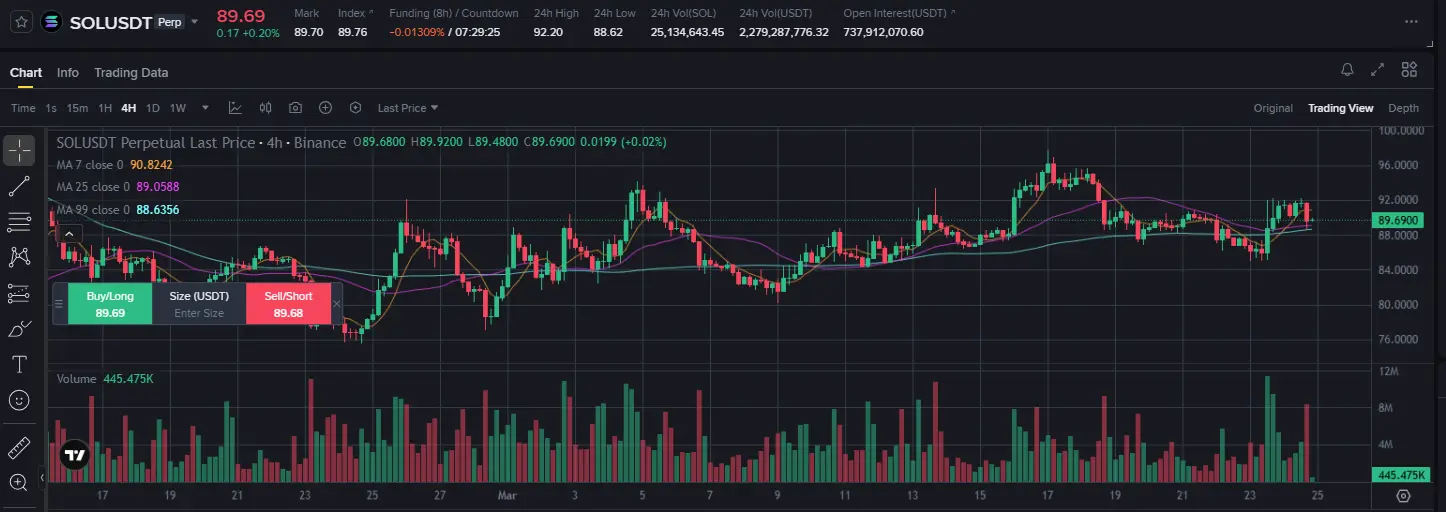This screenshot has width=1446, height=512.
Task: Click the Buy/Long button
Action: [110, 304]
